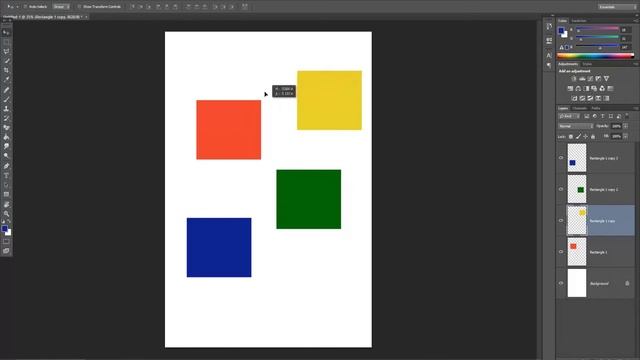
Task: Click the toolbox foreground color swatch
Action: click(4, 229)
